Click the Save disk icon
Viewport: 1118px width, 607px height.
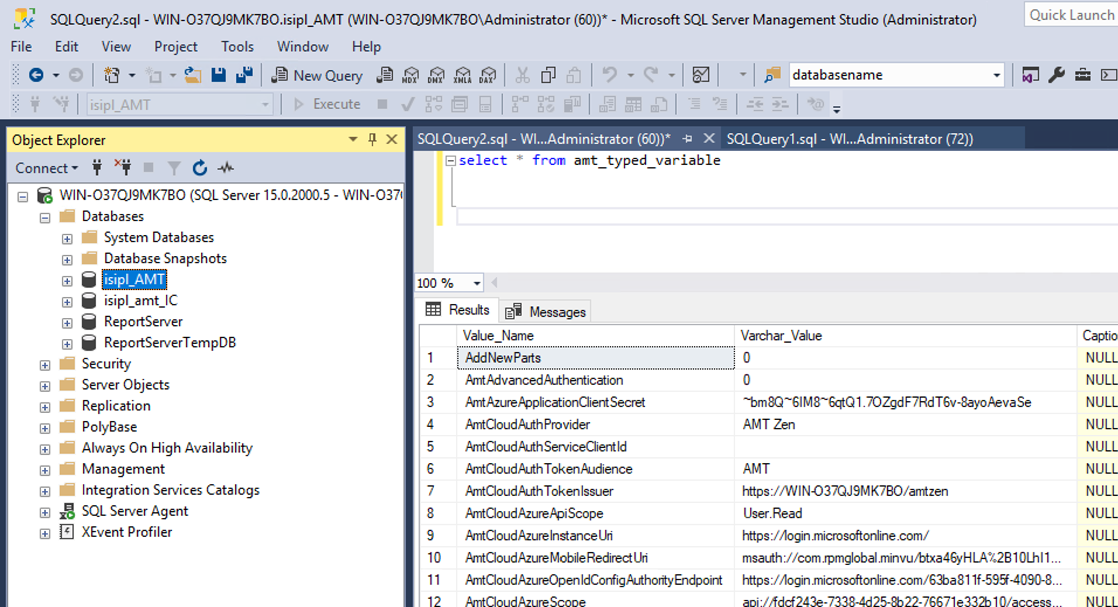(x=219, y=75)
